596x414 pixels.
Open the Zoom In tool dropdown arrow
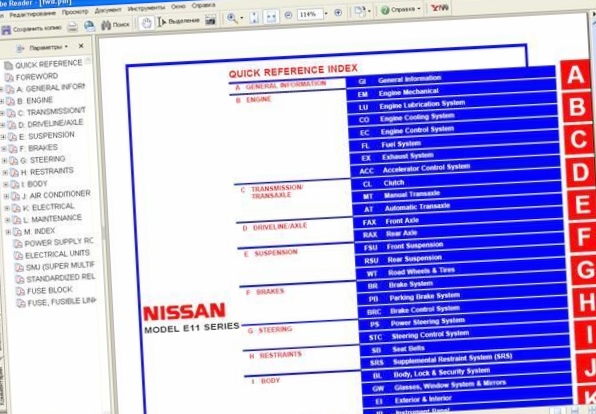pyautogui.click(x=242, y=18)
